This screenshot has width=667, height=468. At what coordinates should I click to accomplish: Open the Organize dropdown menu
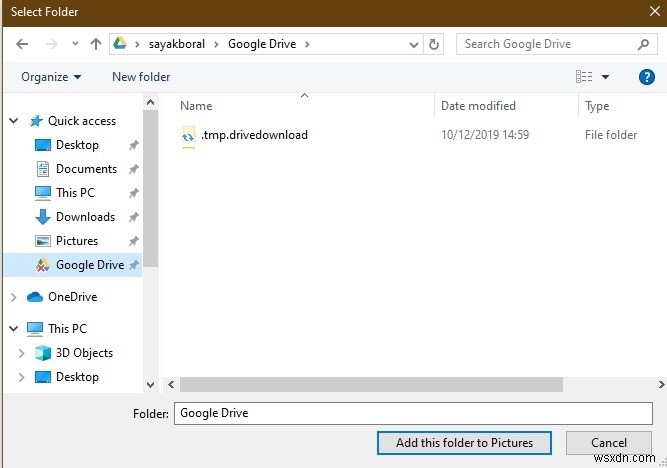(51, 77)
